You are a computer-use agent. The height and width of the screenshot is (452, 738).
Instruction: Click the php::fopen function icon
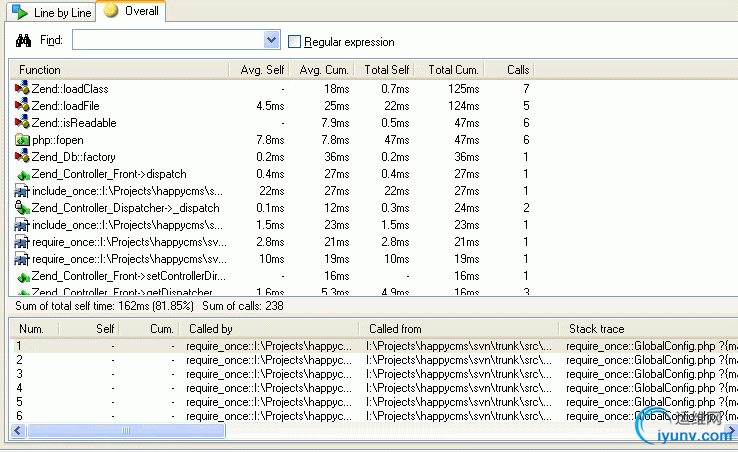pyautogui.click(x=22, y=140)
